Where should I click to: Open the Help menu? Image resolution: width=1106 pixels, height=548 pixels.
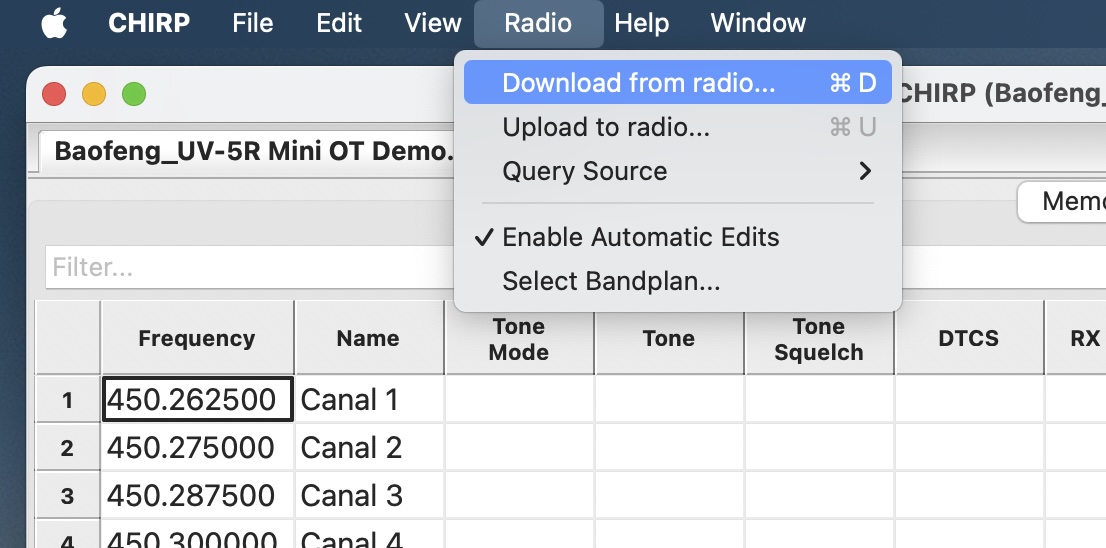click(641, 23)
